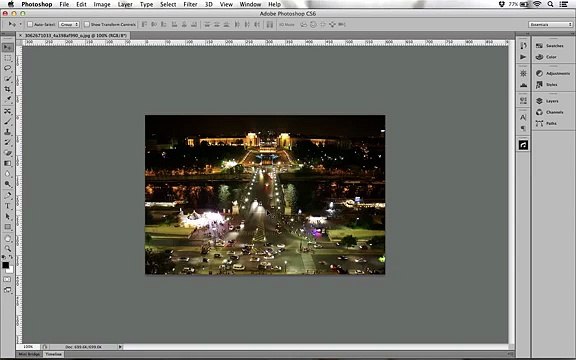Open the Essentials workspace dropdown
576x360 pixels.
551,25
